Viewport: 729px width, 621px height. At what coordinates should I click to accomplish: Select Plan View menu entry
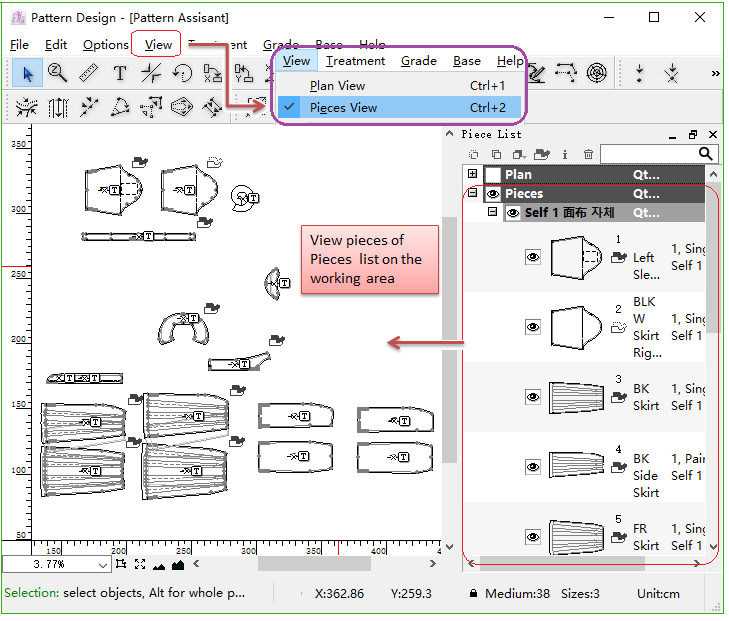338,86
